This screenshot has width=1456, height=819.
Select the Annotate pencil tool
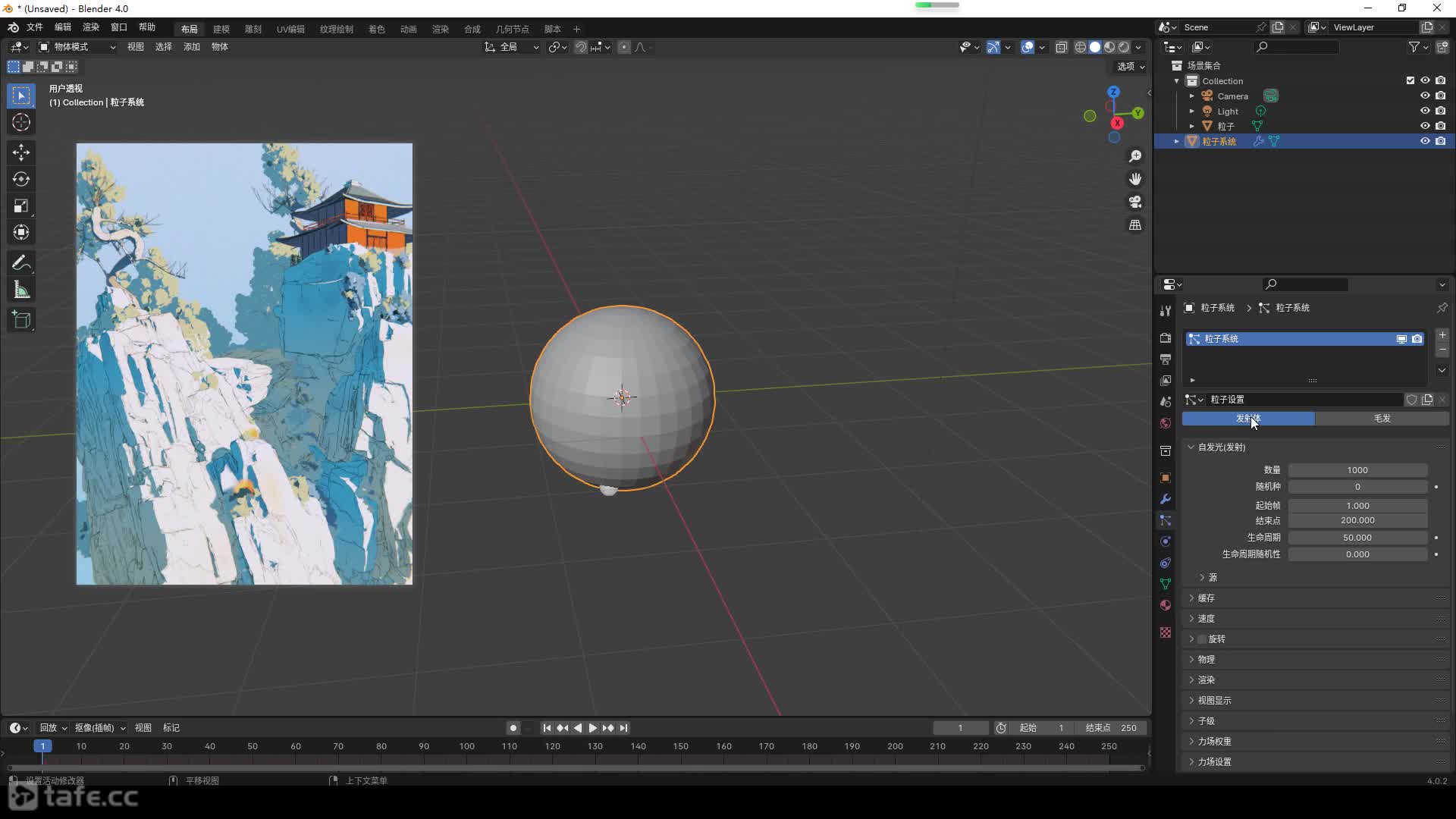point(21,263)
